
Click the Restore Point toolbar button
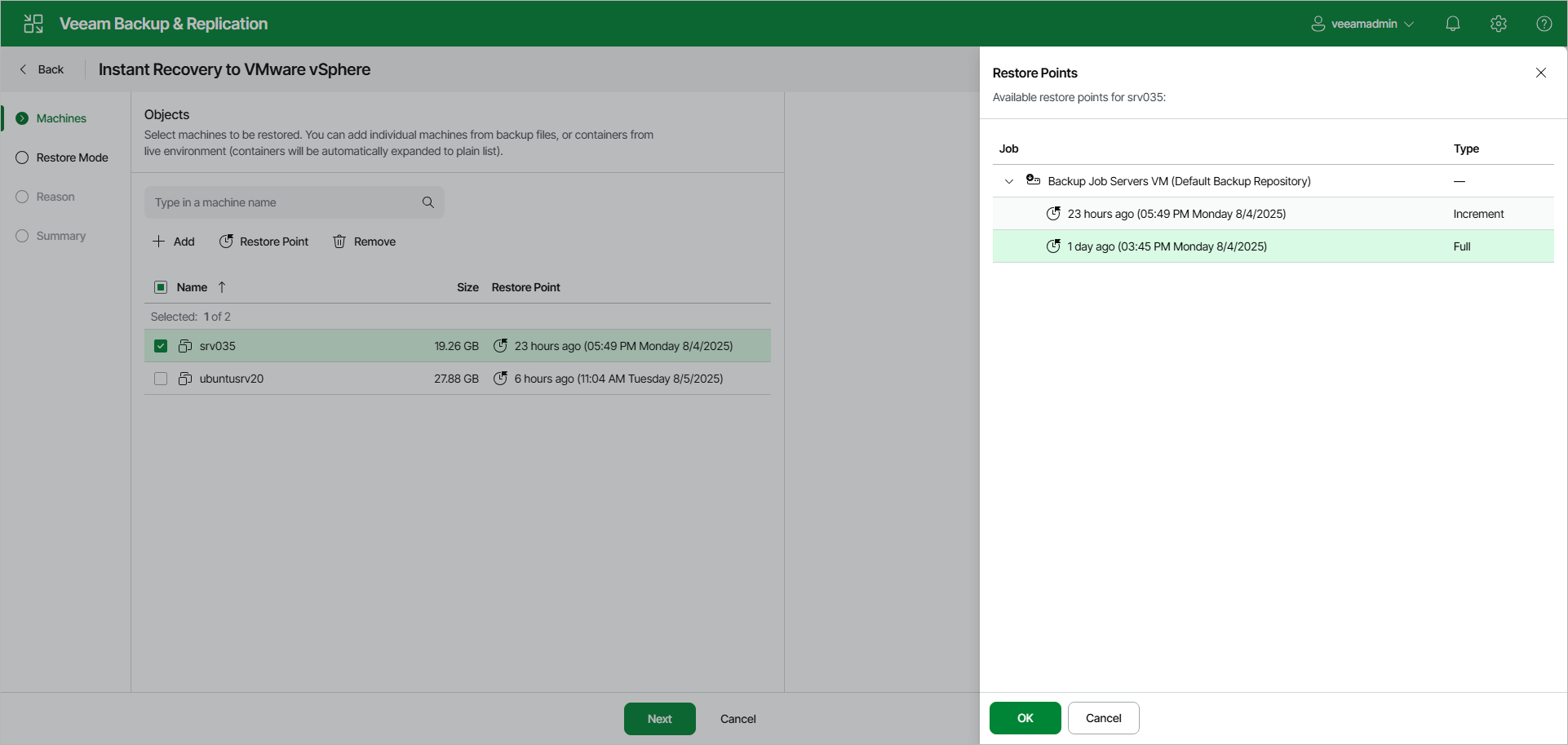264,242
